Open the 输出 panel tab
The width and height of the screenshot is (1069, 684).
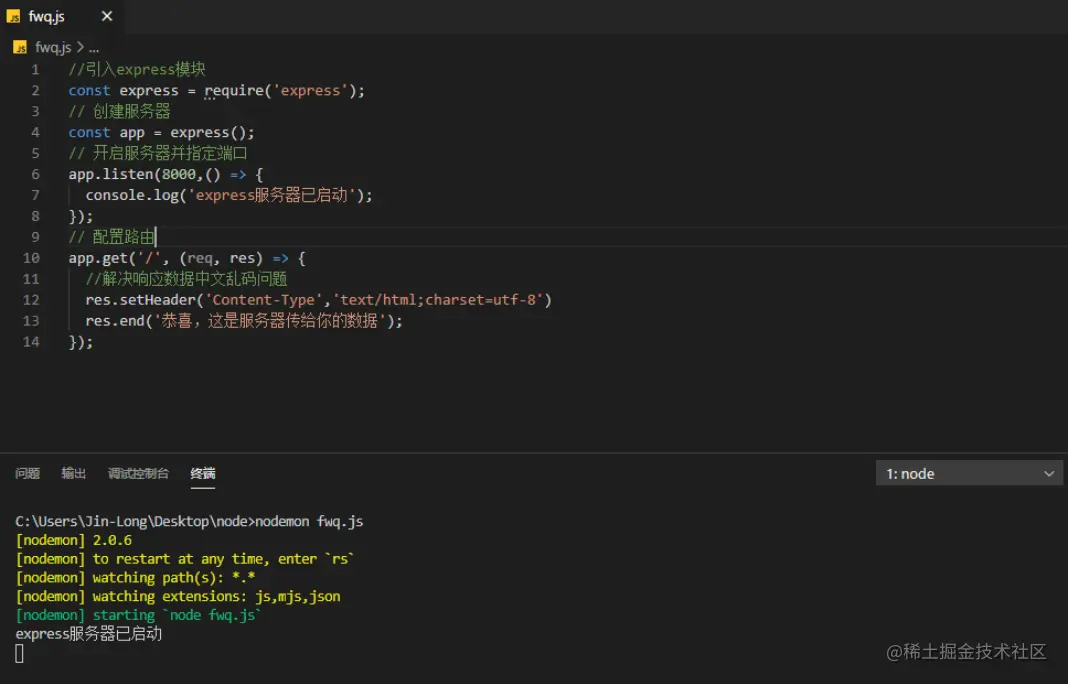74,474
